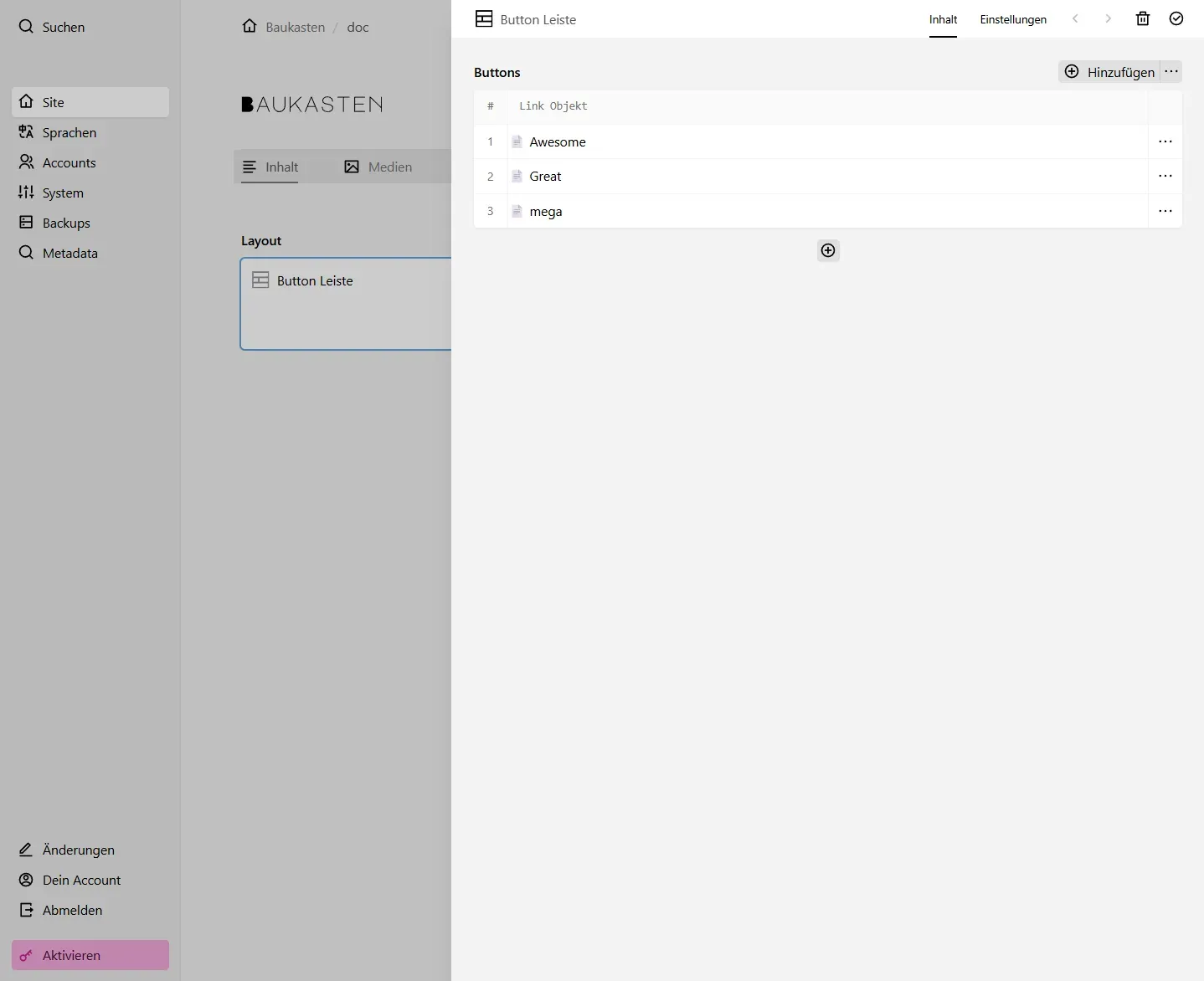This screenshot has height=981, width=1204.
Task: Open Accounts from the sidebar
Action: point(68,162)
